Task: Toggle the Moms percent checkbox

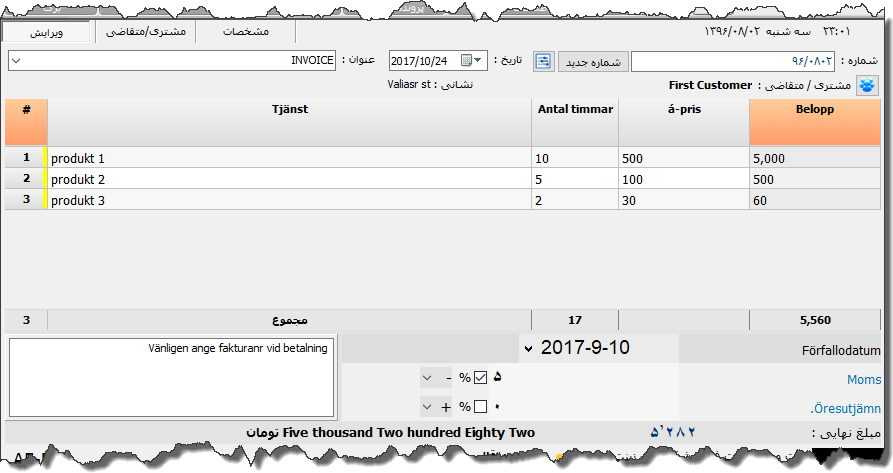Action: click(480, 377)
